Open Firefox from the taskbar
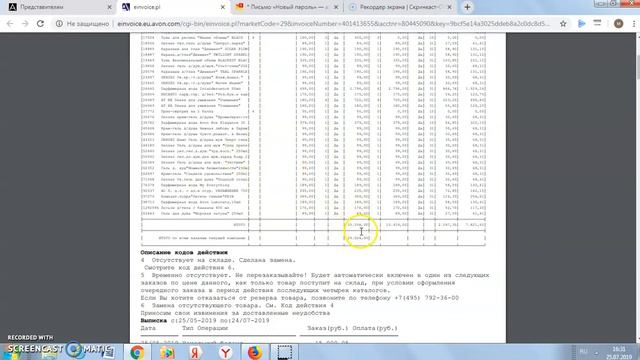 pos(255,352)
